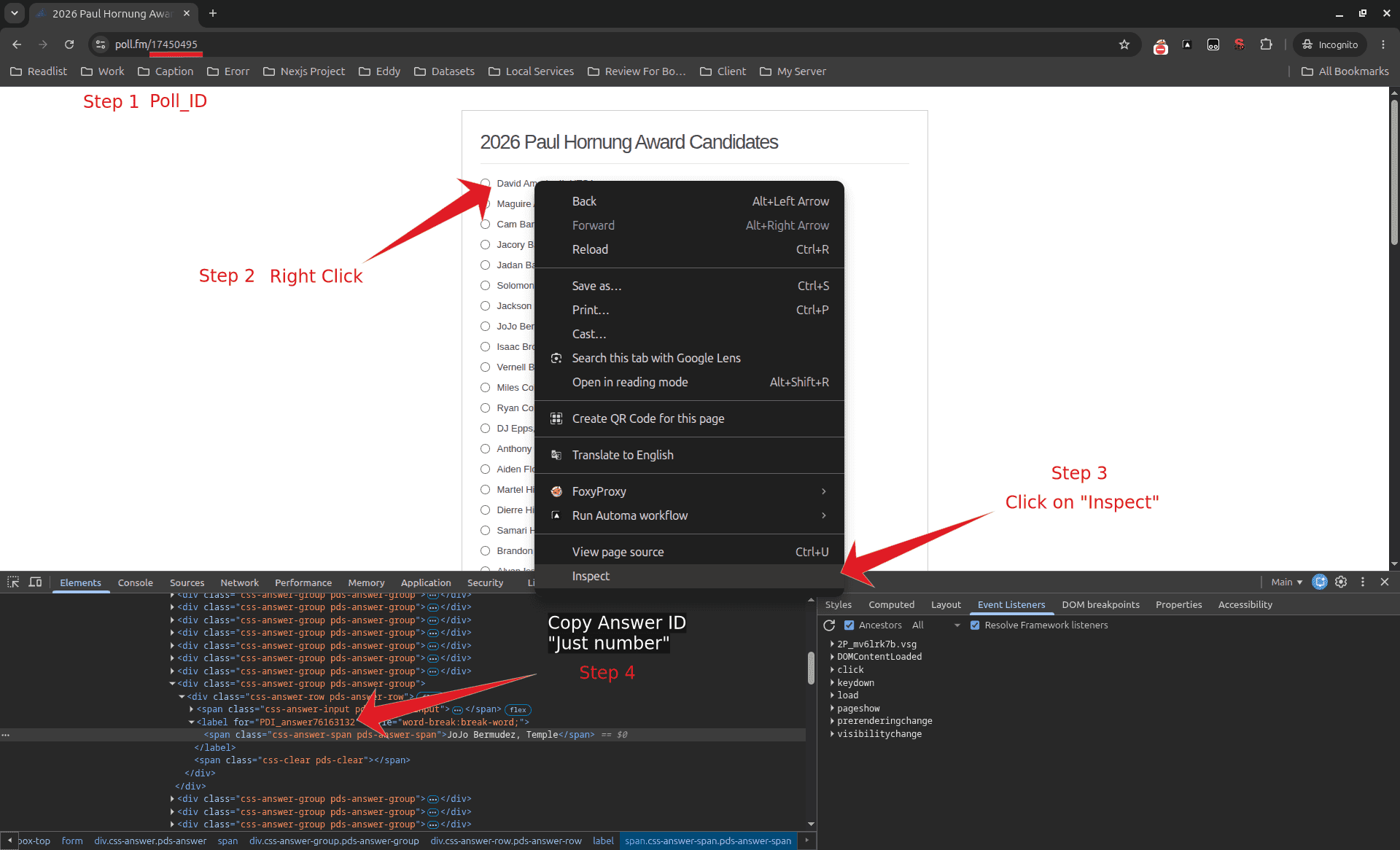Viewport: 1400px width, 850px height.
Task: Open the extensions puzzle icon
Action: click(1266, 44)
